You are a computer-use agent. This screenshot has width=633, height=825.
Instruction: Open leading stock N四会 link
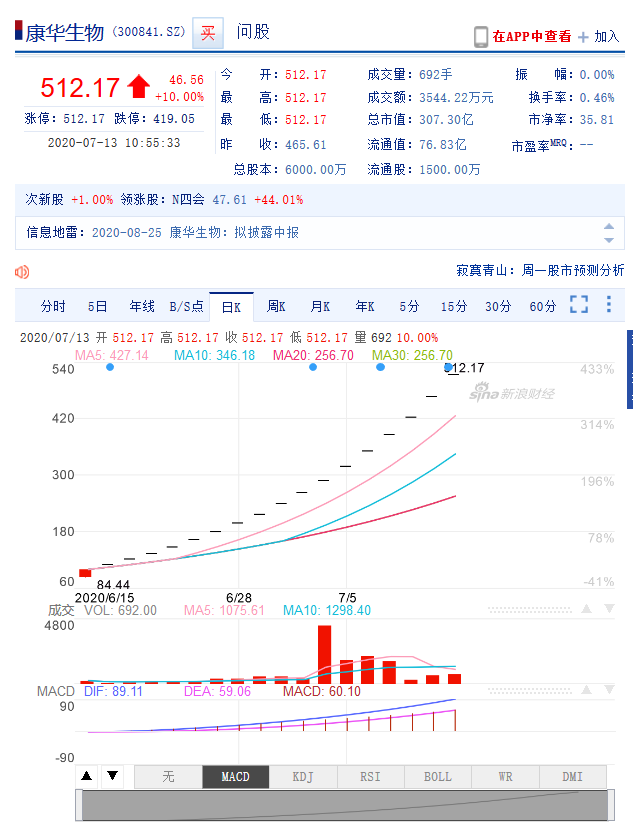(188, 200)
